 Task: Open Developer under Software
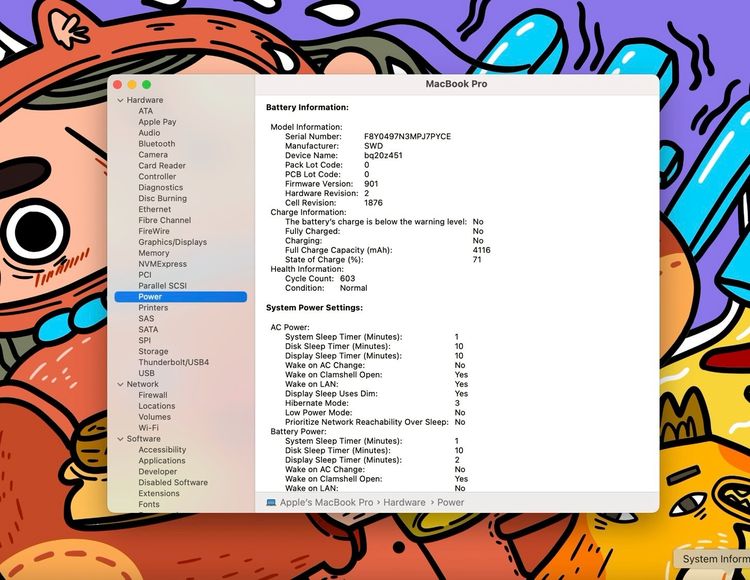tap(158, 472)
